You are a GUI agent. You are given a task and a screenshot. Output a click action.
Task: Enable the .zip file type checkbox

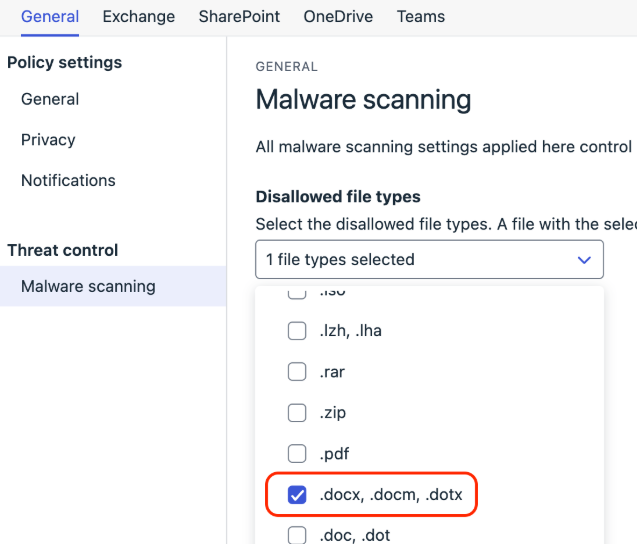(x=297, y=413)
